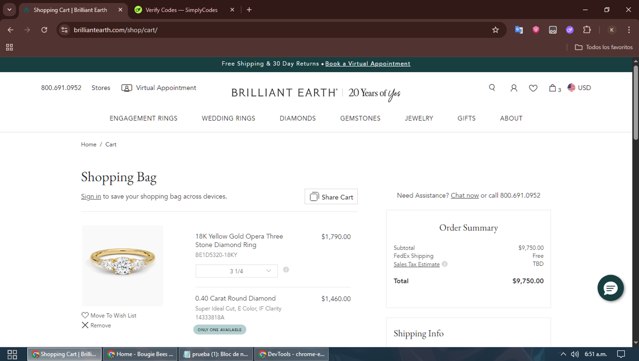
Task: Open Windows Start button
Action: [x=12, y=354]
